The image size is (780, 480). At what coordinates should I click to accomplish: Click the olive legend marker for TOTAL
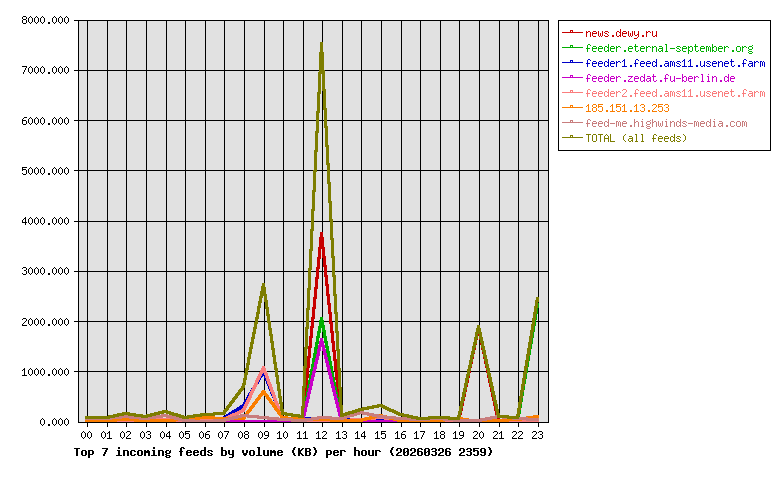572,137
